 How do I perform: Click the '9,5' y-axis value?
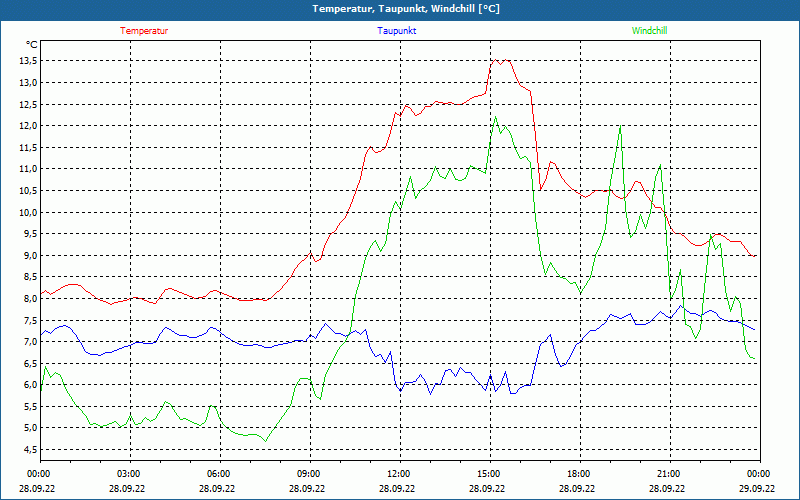pyautogui.click(x=31, y=234)
